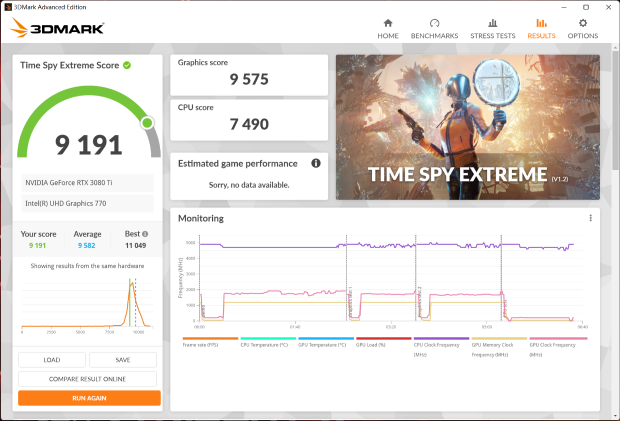Click the 3DMark logo

point(57,28)
